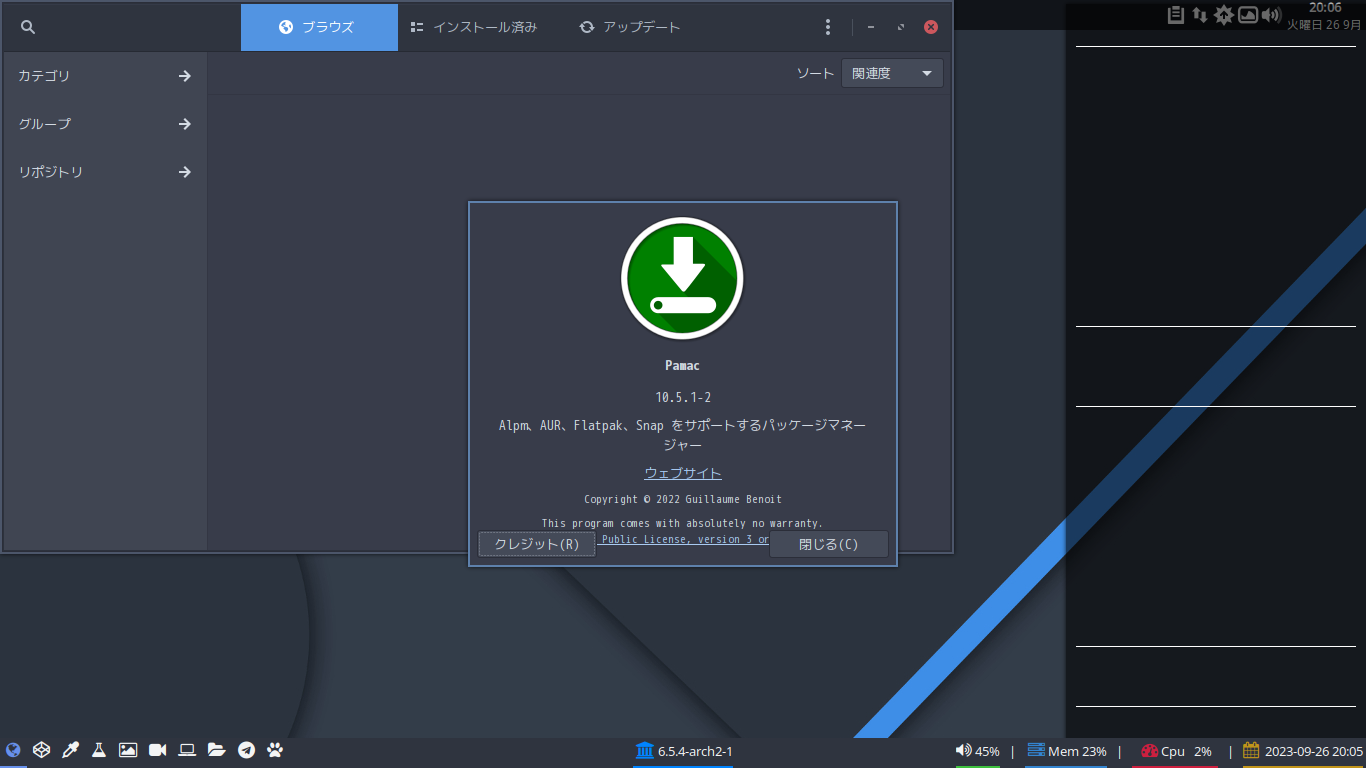Launch the globe browser icon in bottom panel

click(x=13, y=750)
